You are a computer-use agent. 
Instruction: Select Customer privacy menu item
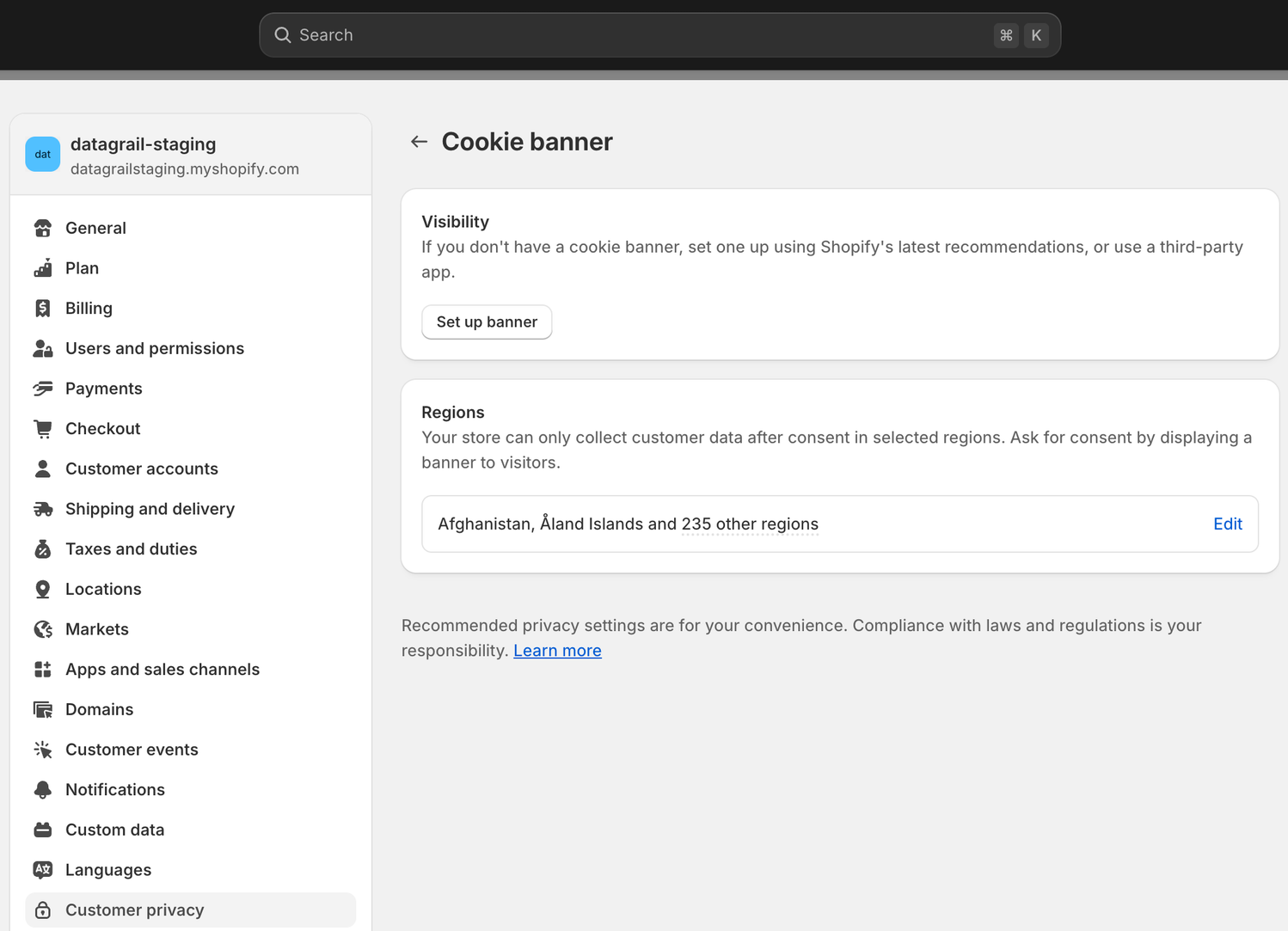pos(191,910)
